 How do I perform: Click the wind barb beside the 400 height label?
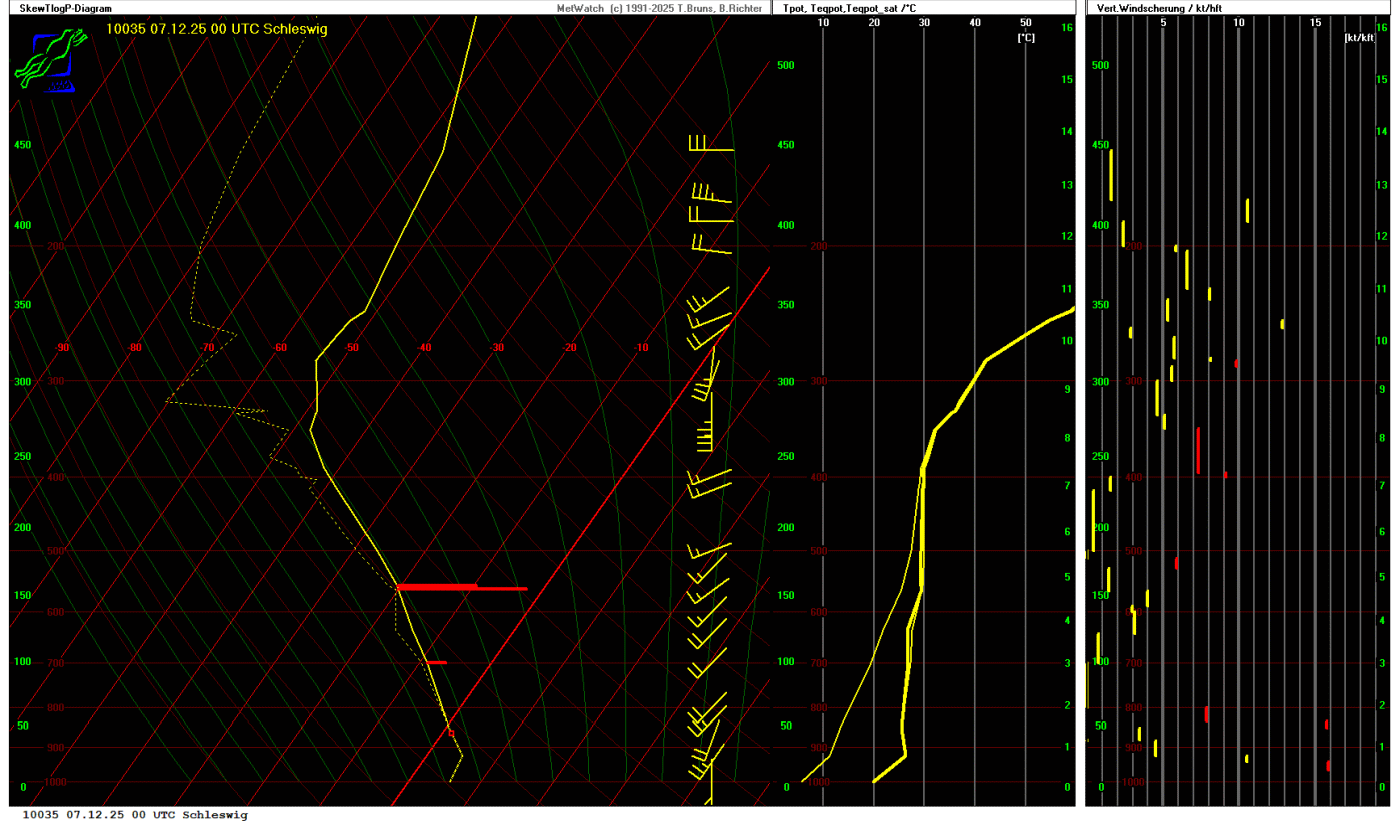pyautogui.click(x=711, y=215)
